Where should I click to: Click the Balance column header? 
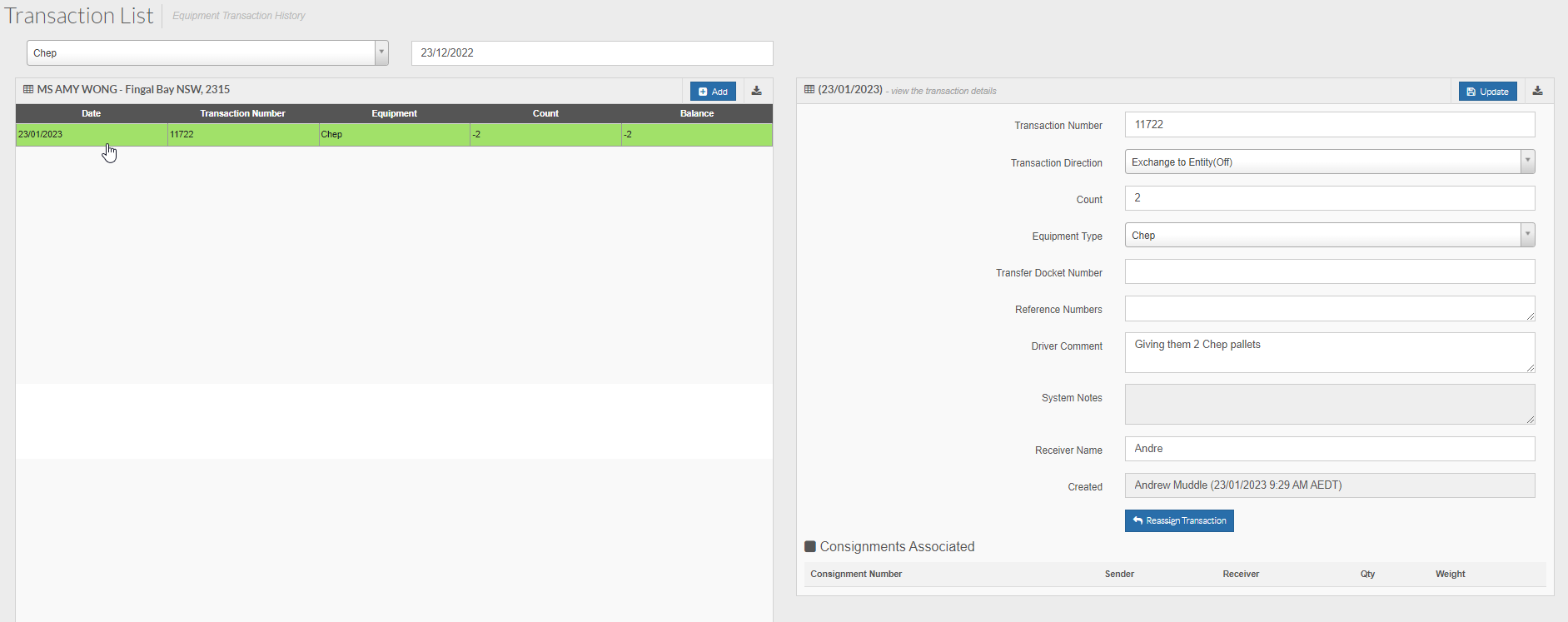697,113
